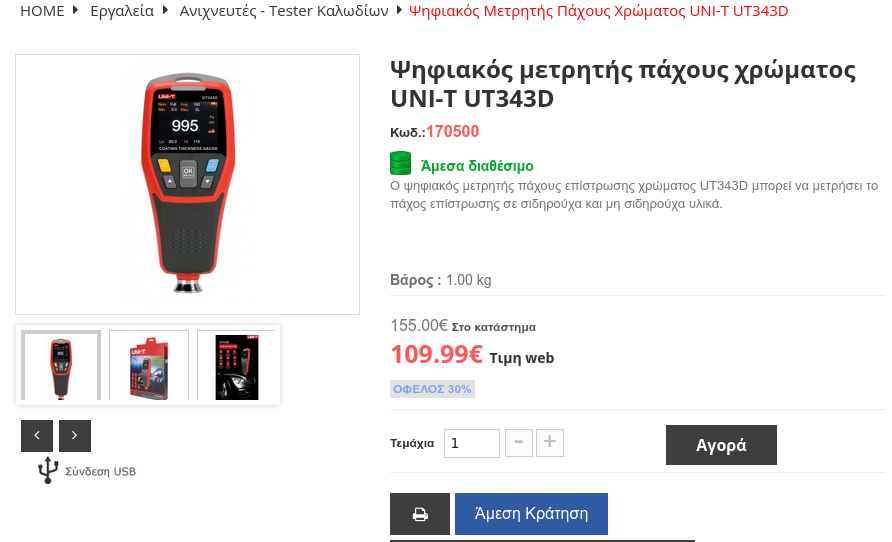The image size is (892, 542).
Task: Click the green availability stock icon
Action: tap(400, 163)
